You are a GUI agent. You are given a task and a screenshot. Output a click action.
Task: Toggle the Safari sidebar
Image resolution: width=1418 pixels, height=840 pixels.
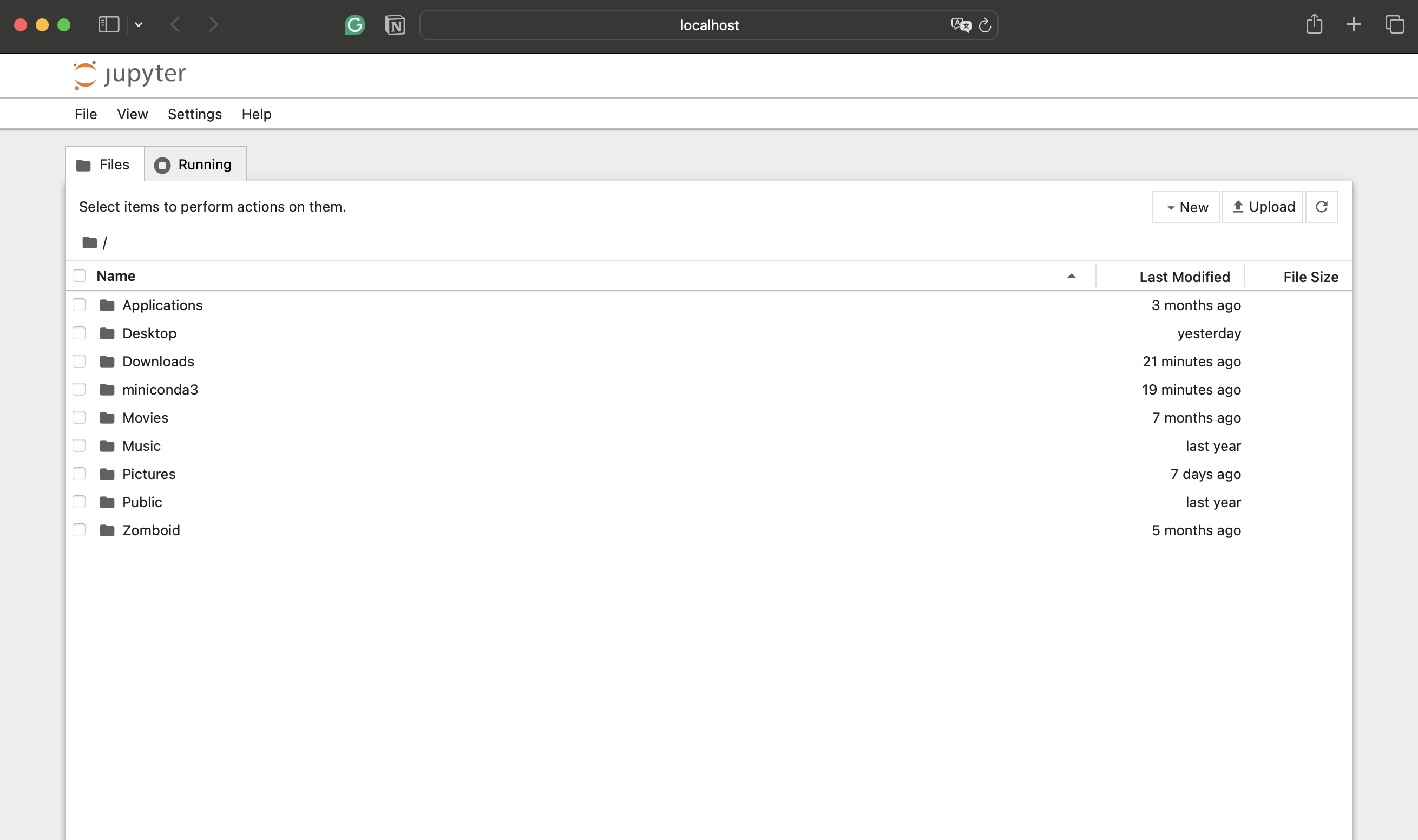[x=108, y=24]
